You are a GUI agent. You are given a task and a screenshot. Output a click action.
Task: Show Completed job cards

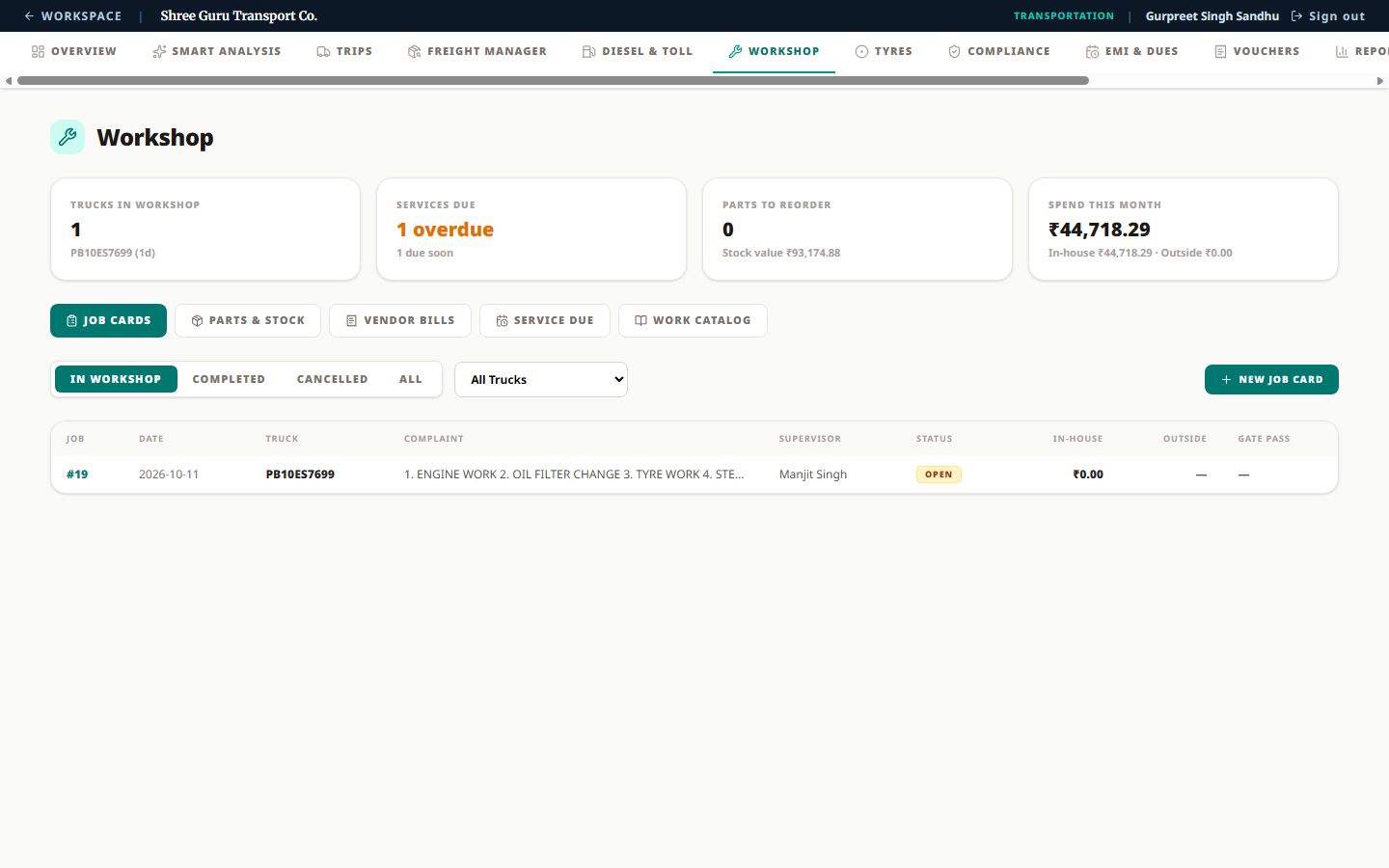click(x=229, y=379)
